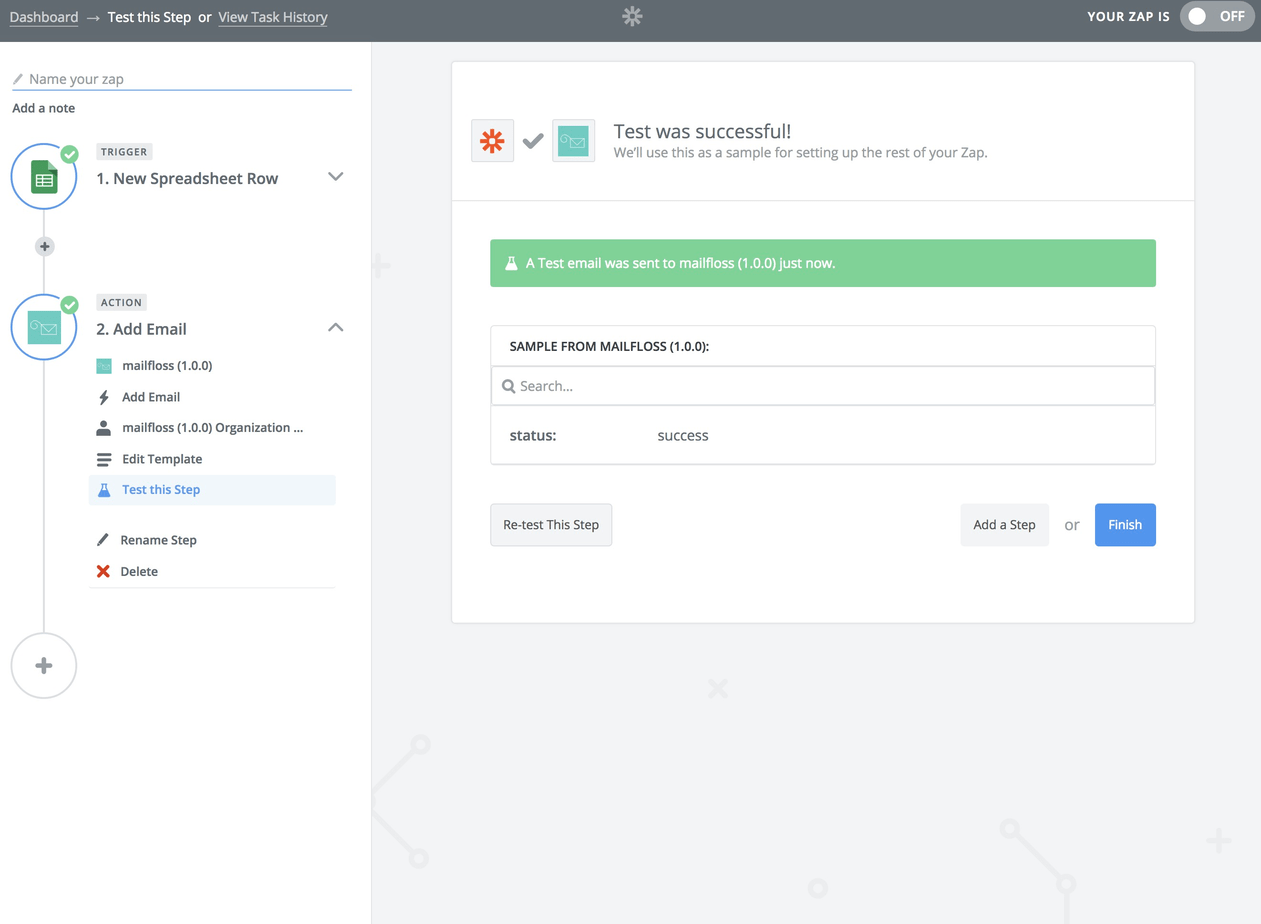1261x924 pixels.
Task: Choose Delete step option
Action: tap(139, 571)
